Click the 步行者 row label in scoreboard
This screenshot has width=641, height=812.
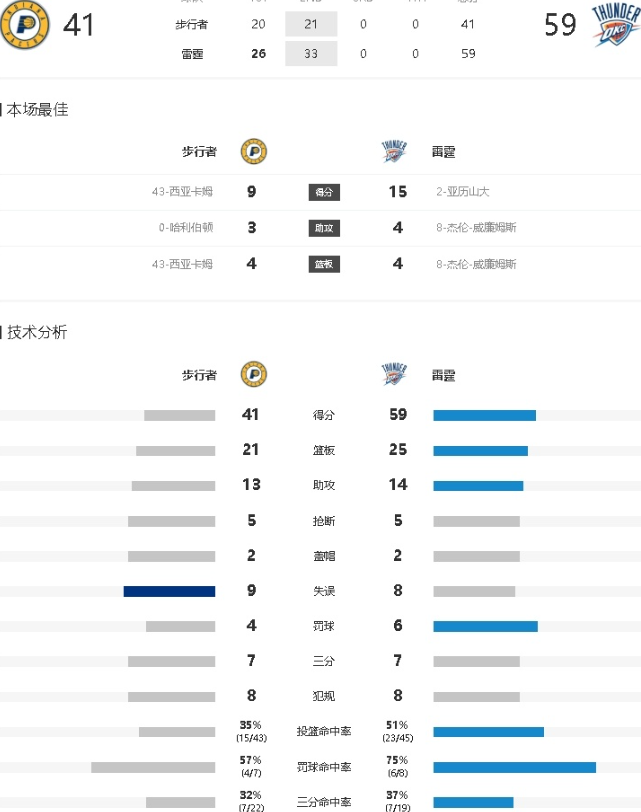coord(192,24)
